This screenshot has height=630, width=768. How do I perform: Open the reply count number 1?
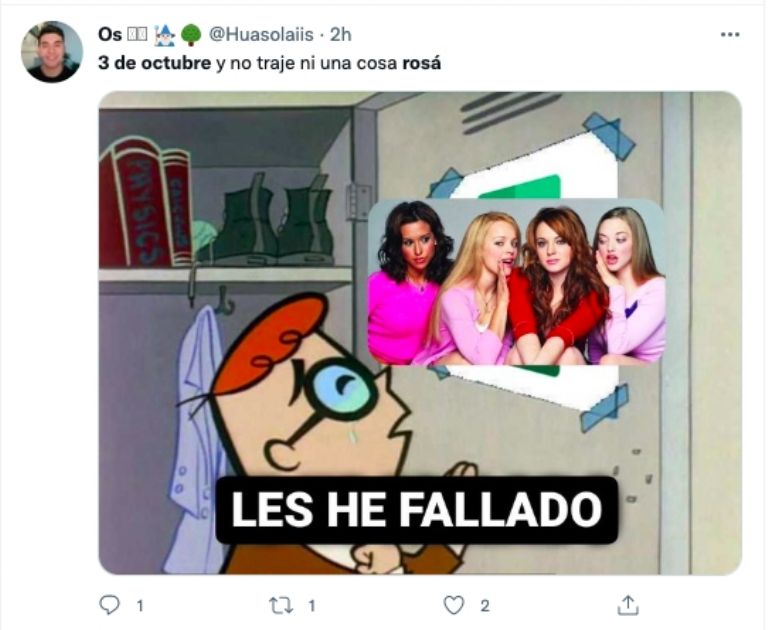tap(140, 606)
